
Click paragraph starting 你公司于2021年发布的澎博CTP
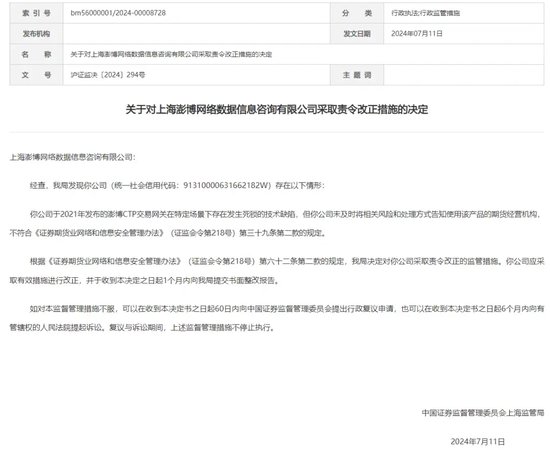tap(277, 223)
